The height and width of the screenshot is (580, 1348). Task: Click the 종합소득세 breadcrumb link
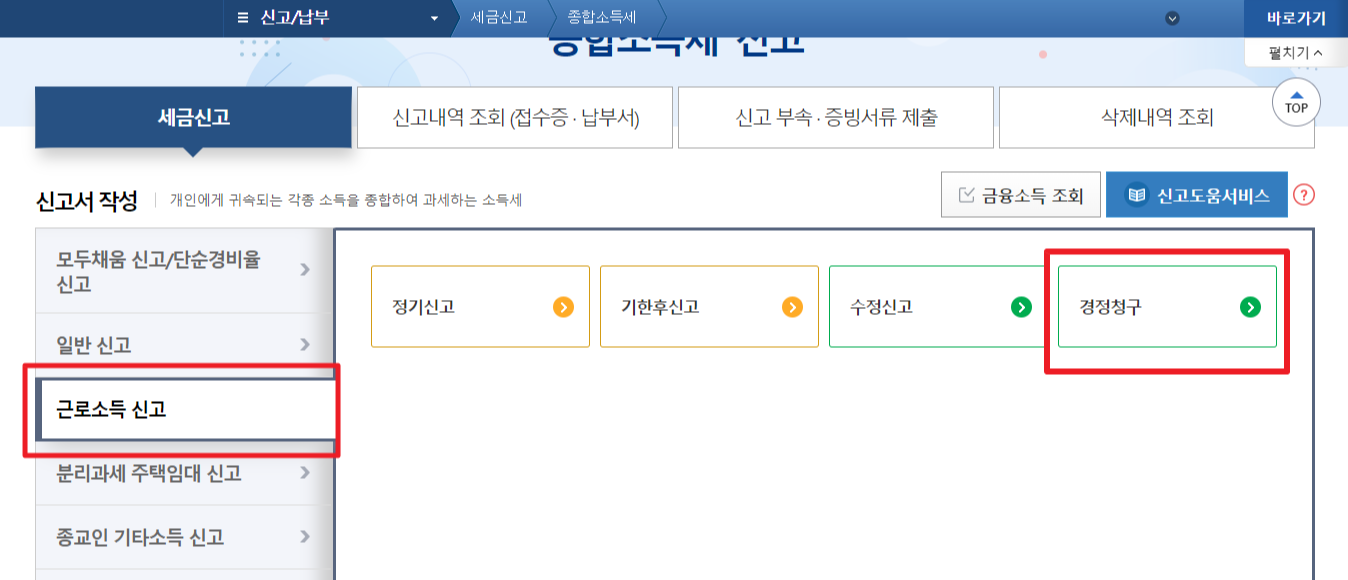coord(600,16)
